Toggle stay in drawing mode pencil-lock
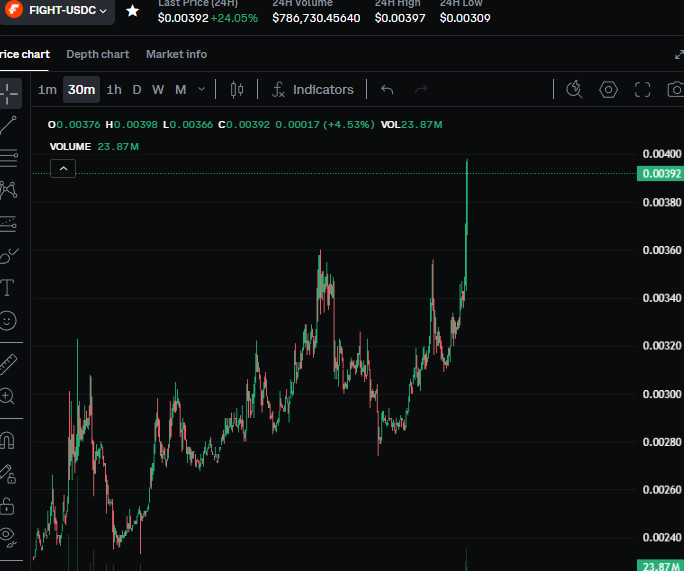Viewport: 684px width, 571px height. click(8, 474)
